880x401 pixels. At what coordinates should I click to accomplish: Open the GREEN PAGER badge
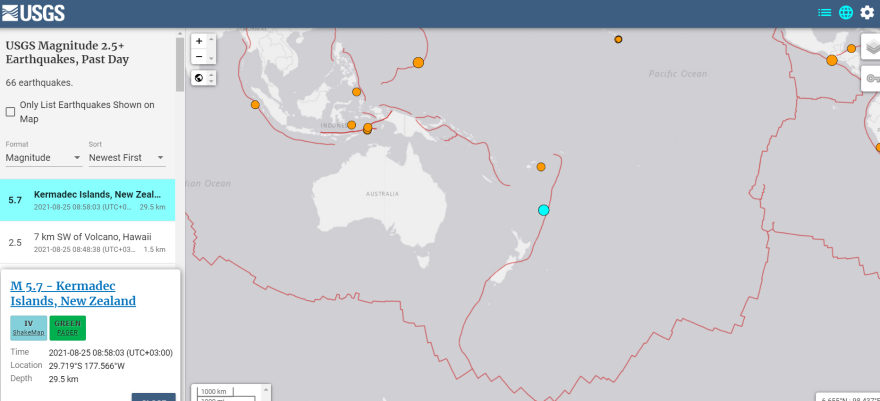click(x=67, y=328)
